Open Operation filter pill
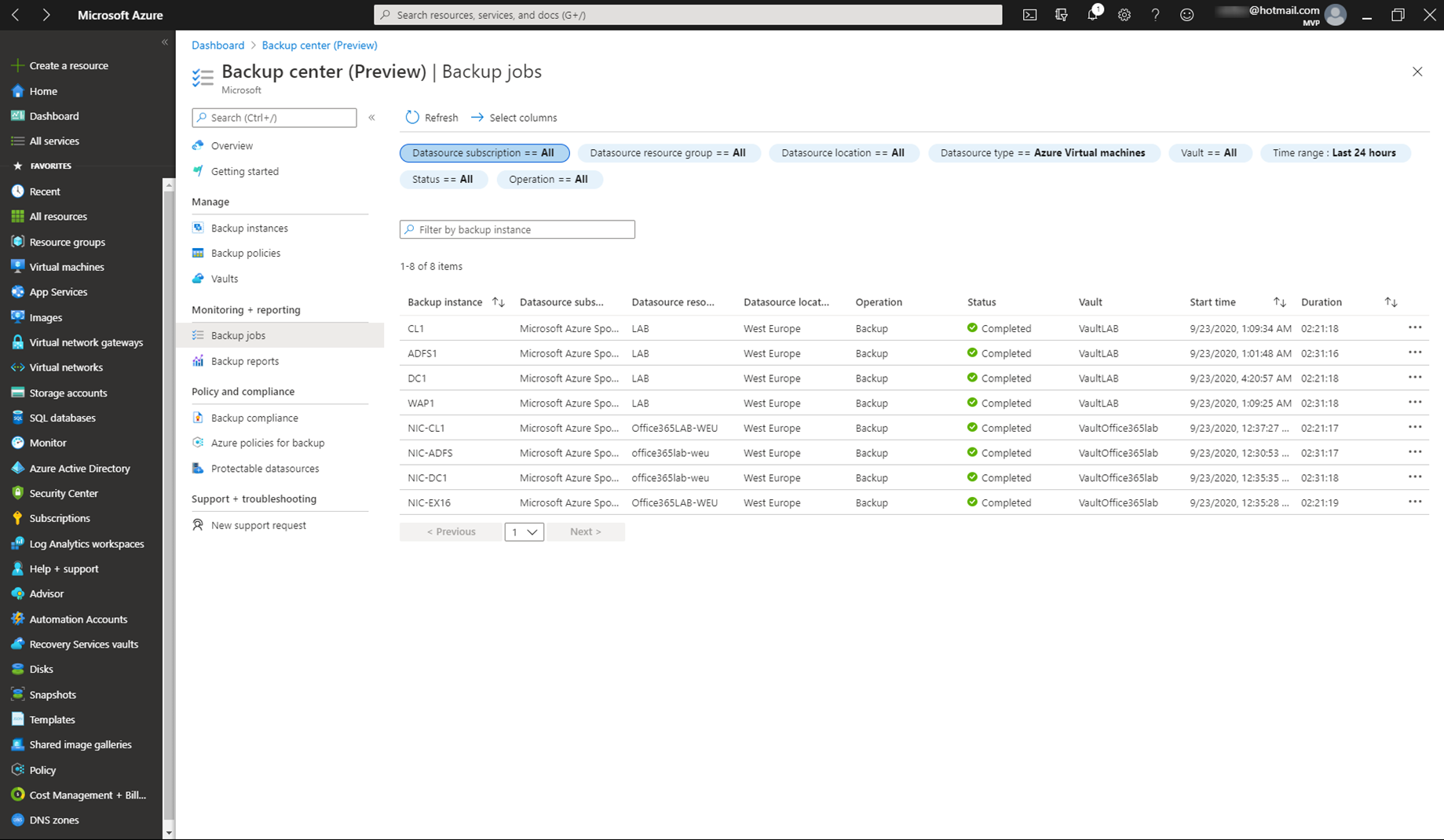The width and height of the screenshot is (1444, 840). pyautogui.click(x=549, y=180)
